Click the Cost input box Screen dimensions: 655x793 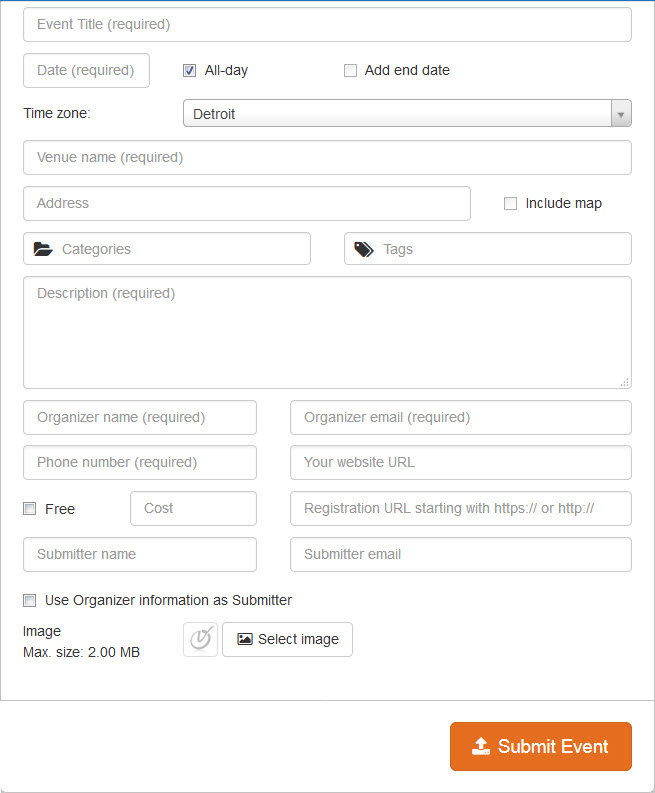(193, 508)
